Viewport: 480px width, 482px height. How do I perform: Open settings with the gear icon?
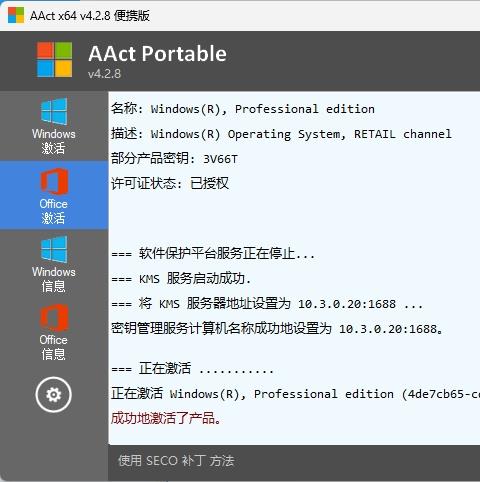54,395
